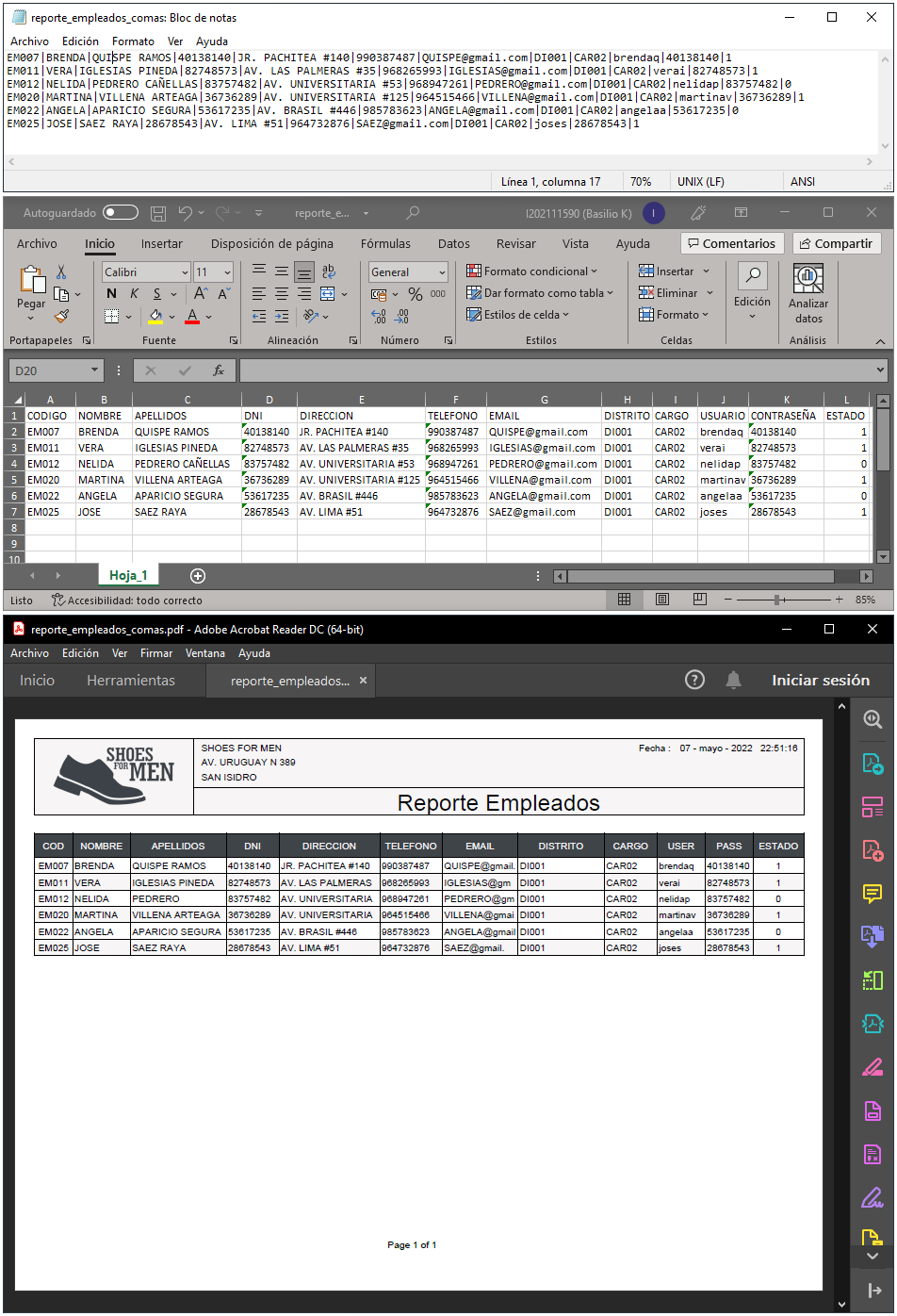The height and width of the screenshot is (1316, 897).
Task: Open the Firmar menu in Acrobat Reader
Action: [156, 653]
